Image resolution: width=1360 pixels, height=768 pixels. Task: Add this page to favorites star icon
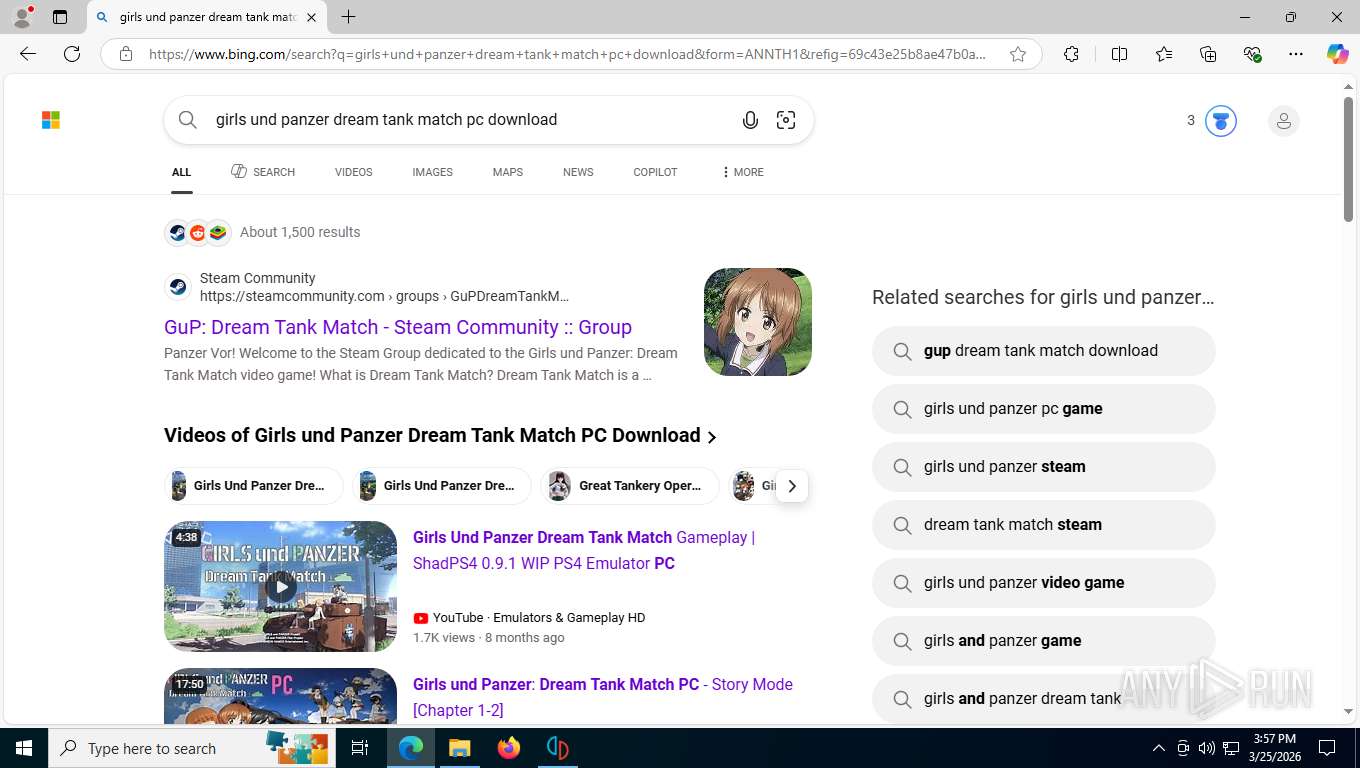click(x=1018, y=54)
